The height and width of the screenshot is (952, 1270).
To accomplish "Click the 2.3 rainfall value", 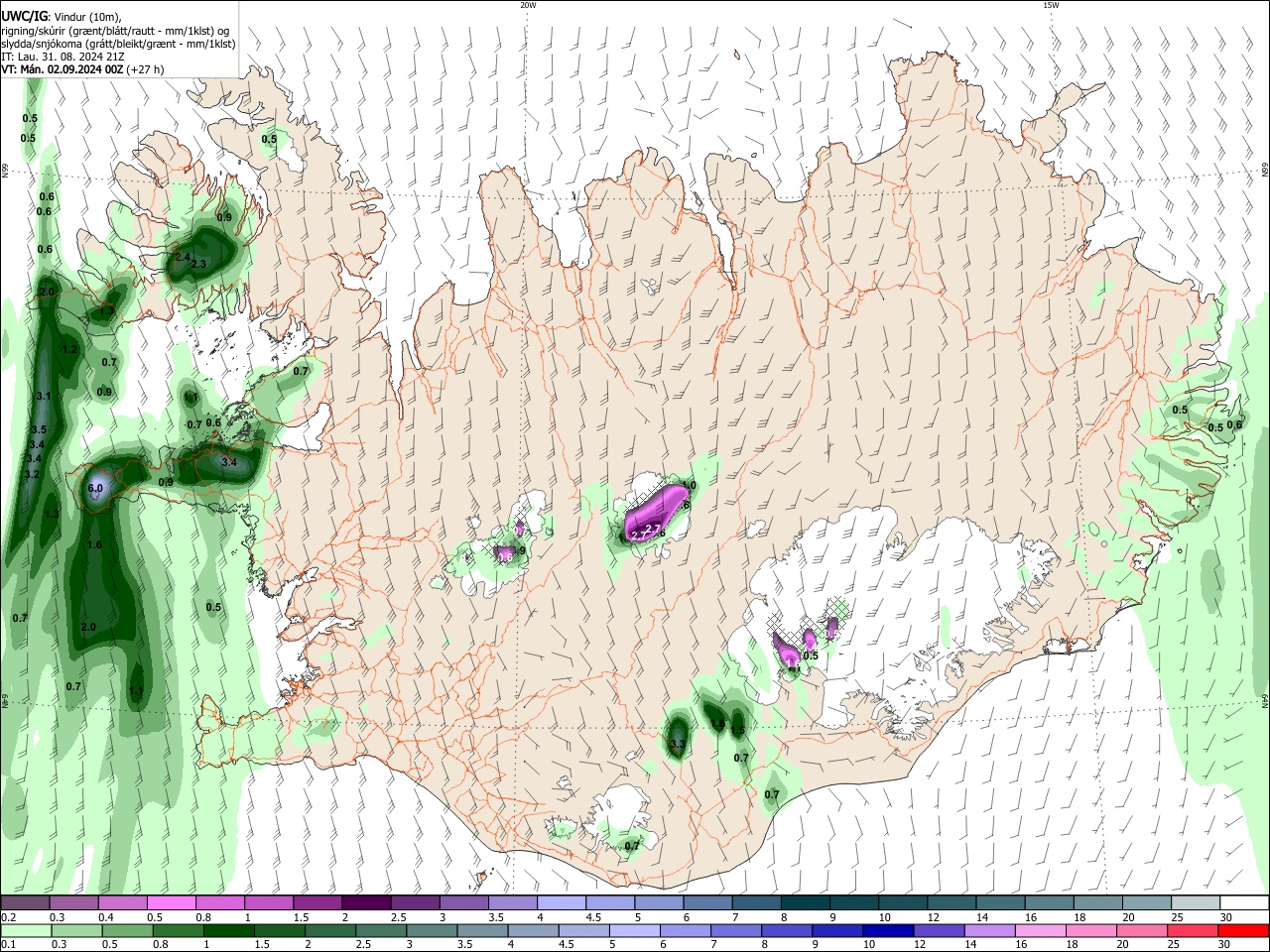I will tap(198, 264).
